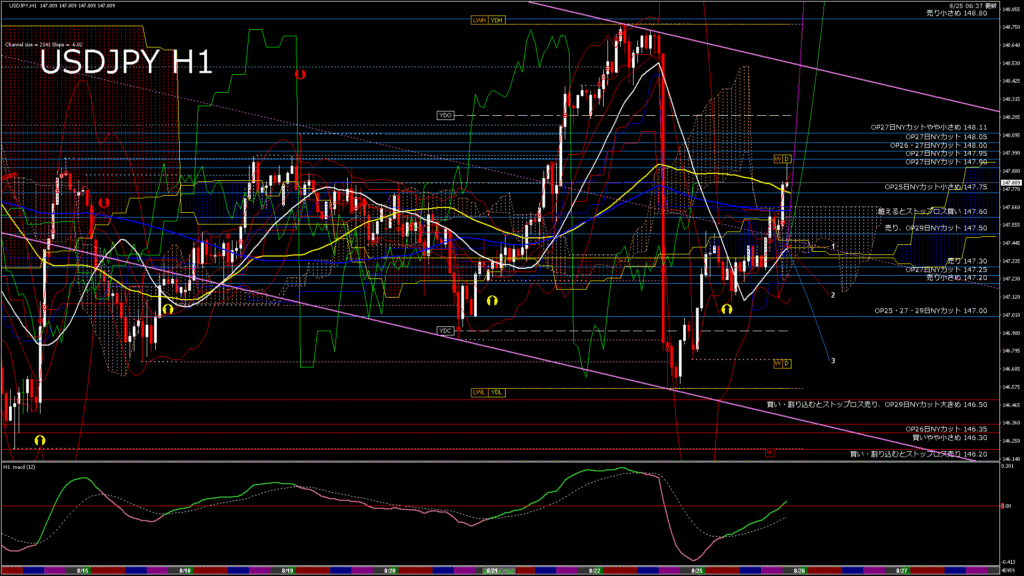Viewport: 1024px width, 576px height.
Task: Click the USDJPY H1 chart title
Action: click(x=125, y=63)
